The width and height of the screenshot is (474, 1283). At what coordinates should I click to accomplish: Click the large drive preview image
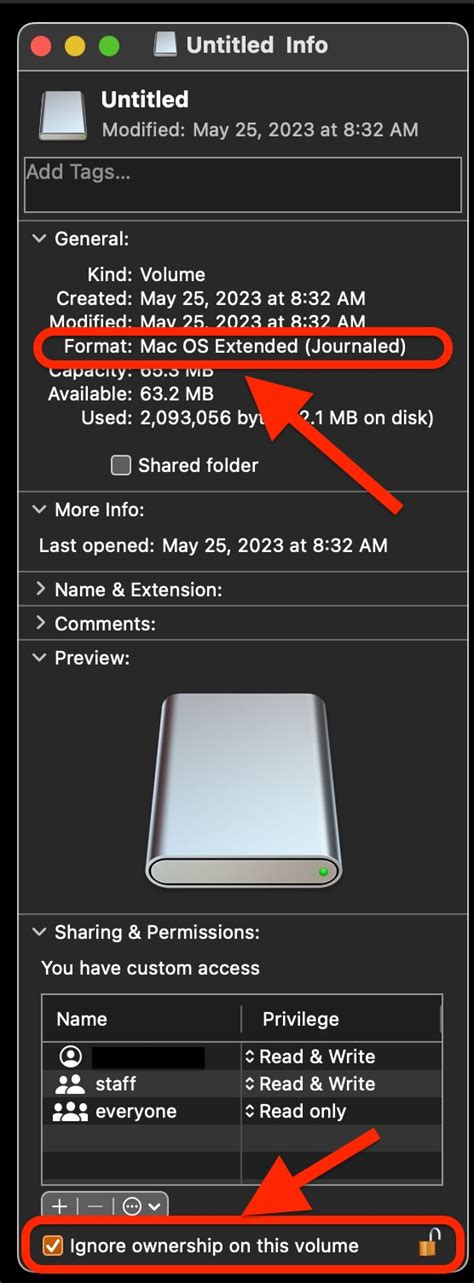(244, 790)
